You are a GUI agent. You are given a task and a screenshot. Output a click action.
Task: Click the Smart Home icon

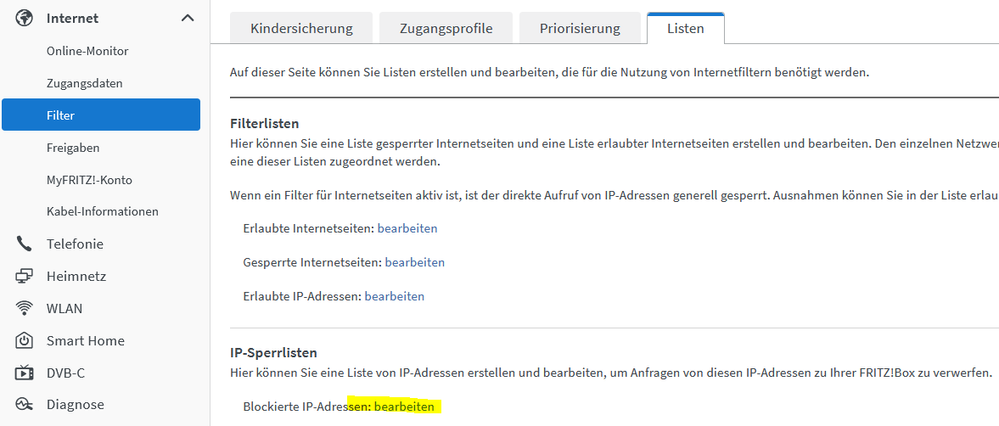(25, 341)
